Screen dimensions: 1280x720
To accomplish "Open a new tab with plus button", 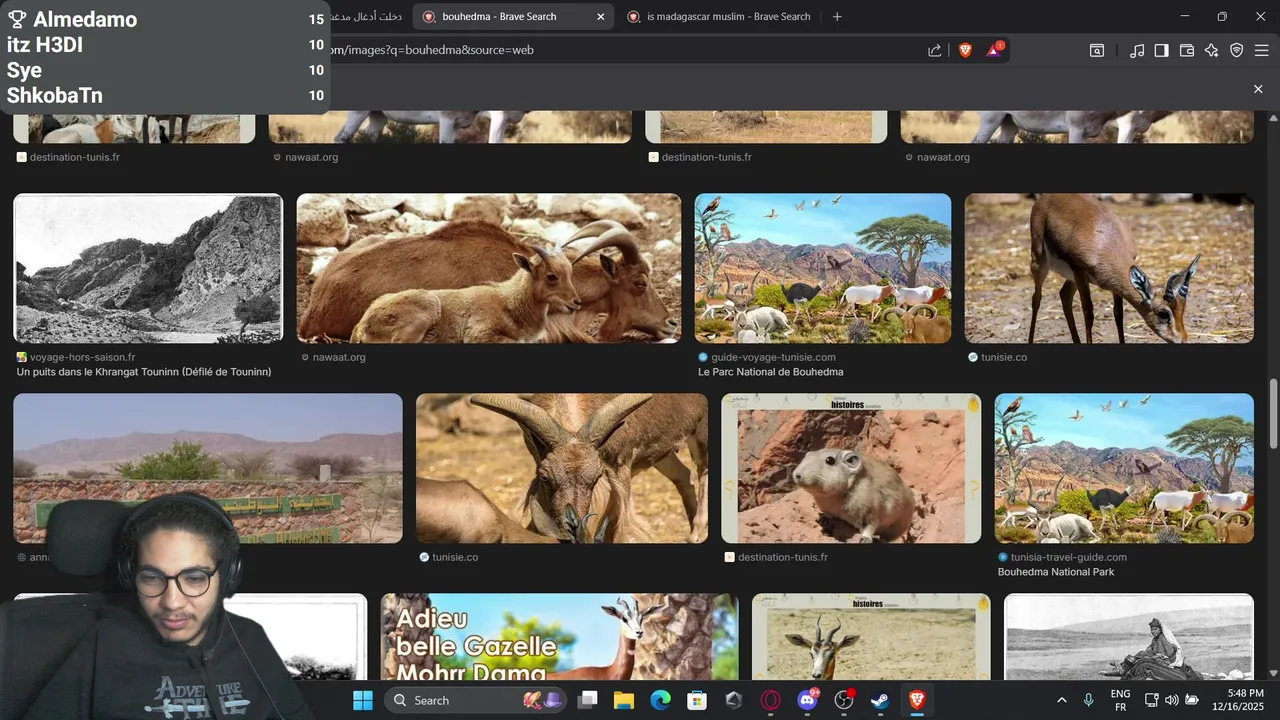I will [837, 16].
